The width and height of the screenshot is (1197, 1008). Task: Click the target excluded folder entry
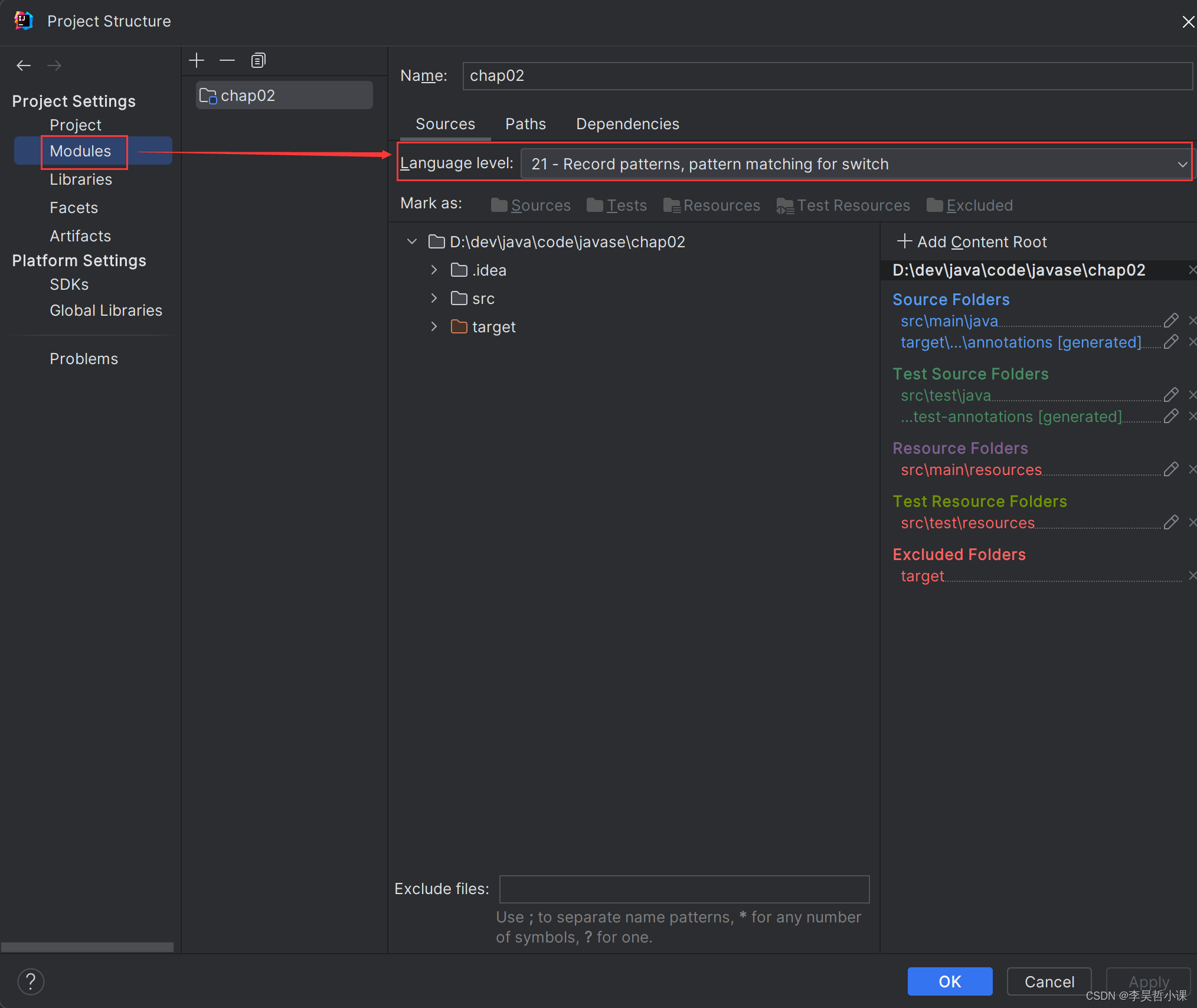[x=922, y=575]
